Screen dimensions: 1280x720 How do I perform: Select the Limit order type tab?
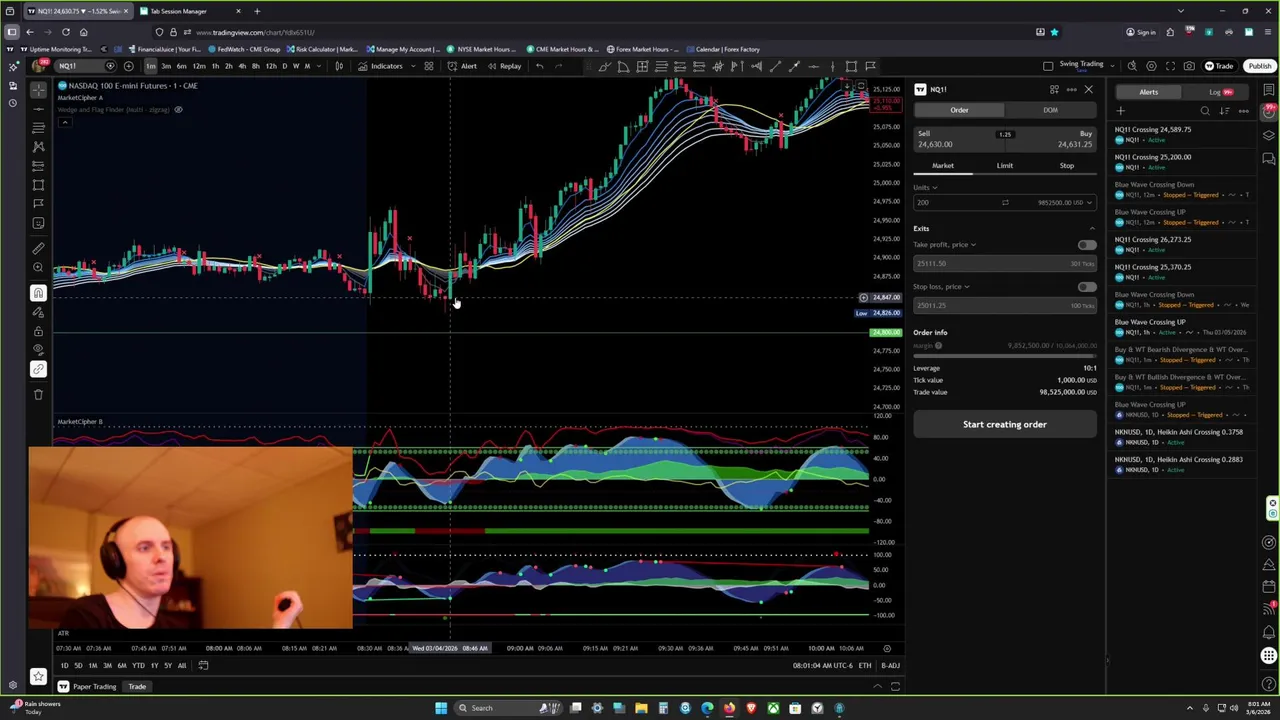point(1004,166)
